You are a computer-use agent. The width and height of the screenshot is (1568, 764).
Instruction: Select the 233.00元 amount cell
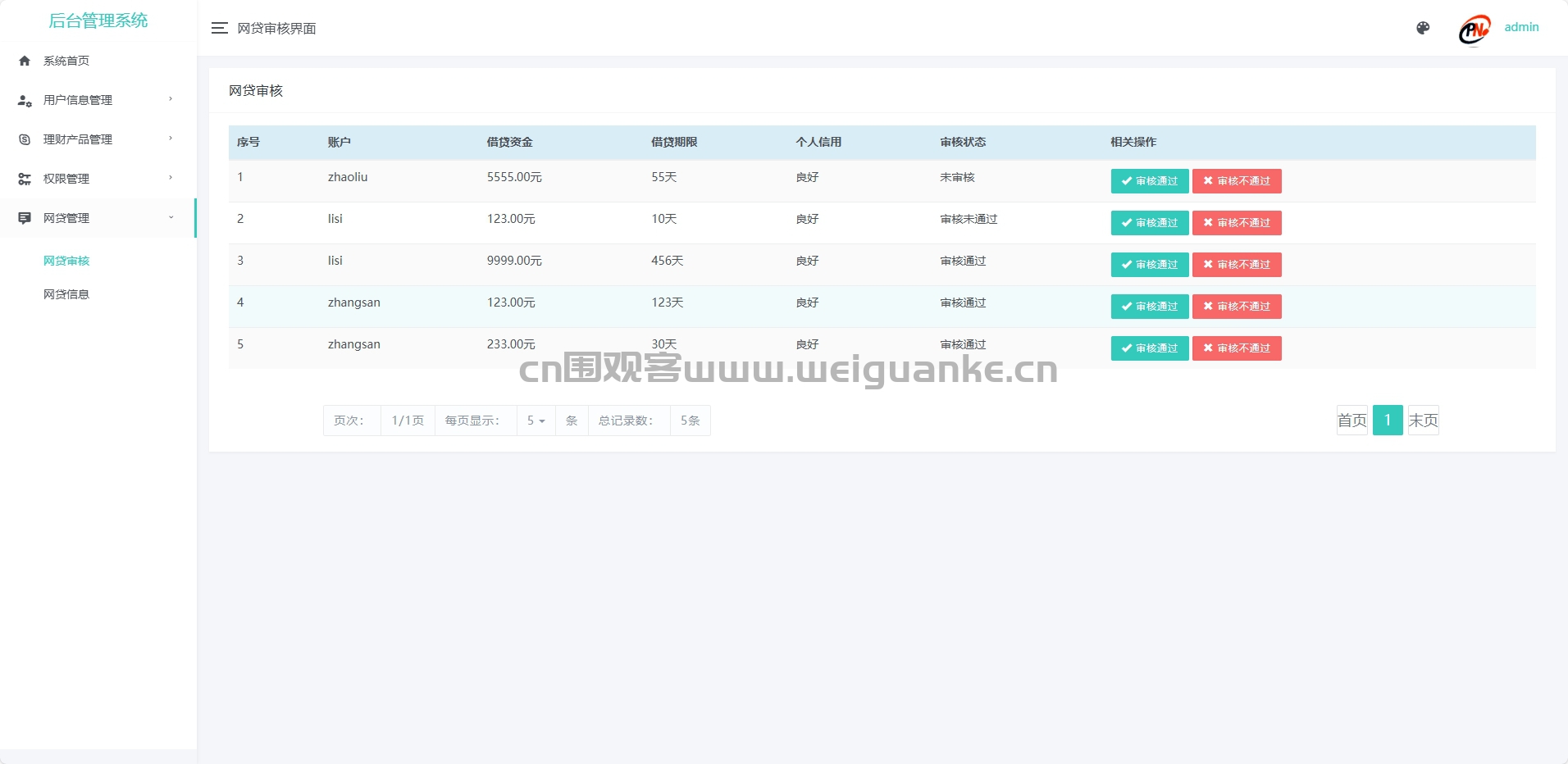click(x=511, y=344)
